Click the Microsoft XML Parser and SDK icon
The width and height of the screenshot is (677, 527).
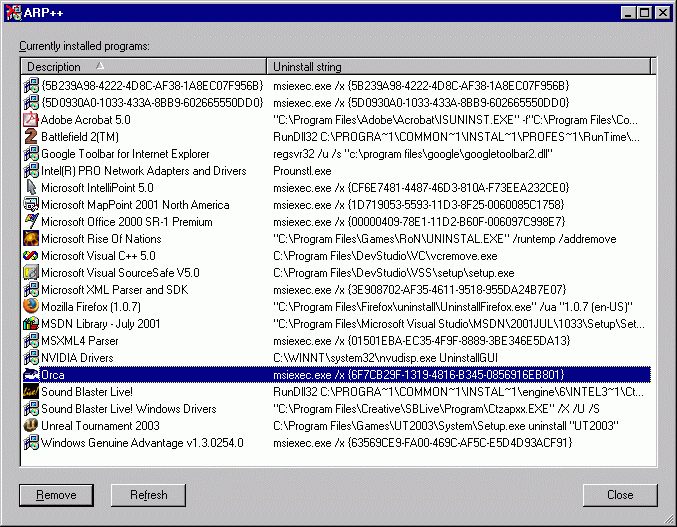tap(31, 290)
